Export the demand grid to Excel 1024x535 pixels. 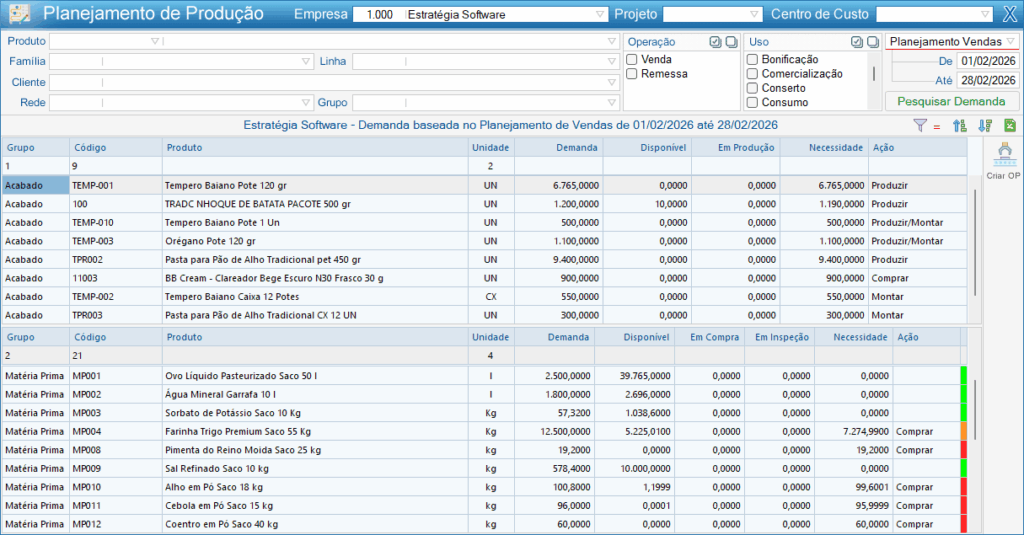1009,125
